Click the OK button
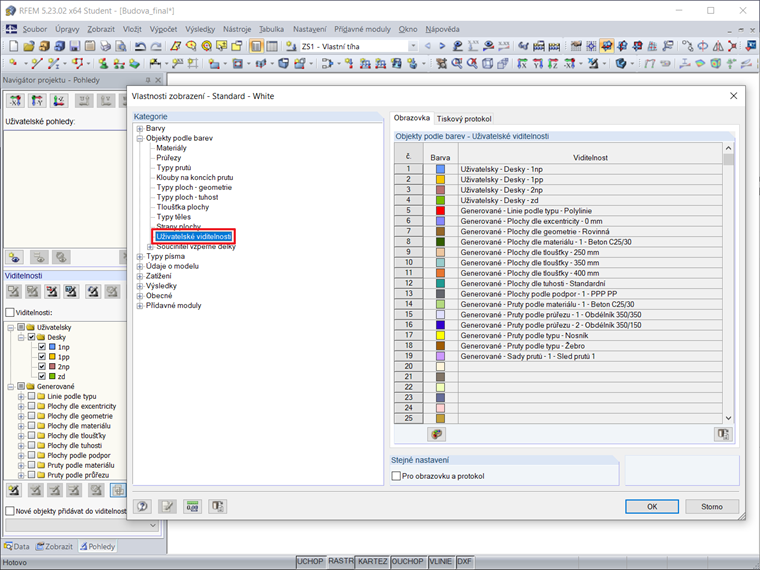The image size is (760, 570). (652, 507)
